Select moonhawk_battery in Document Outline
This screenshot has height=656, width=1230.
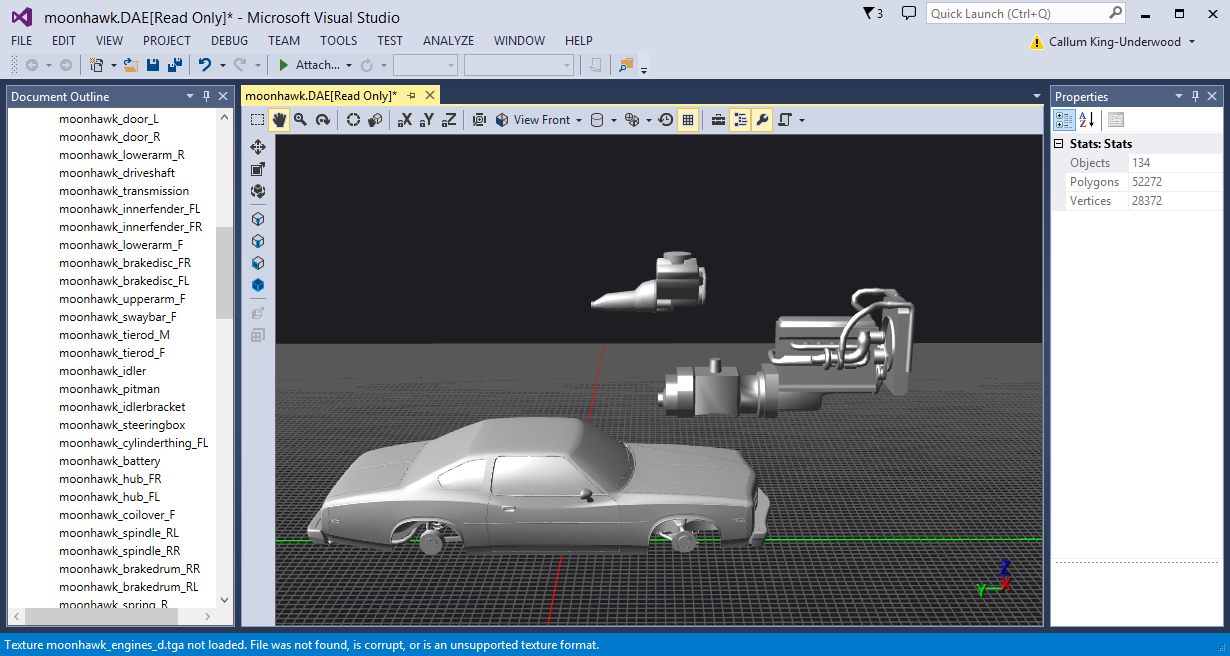[109, 461]
